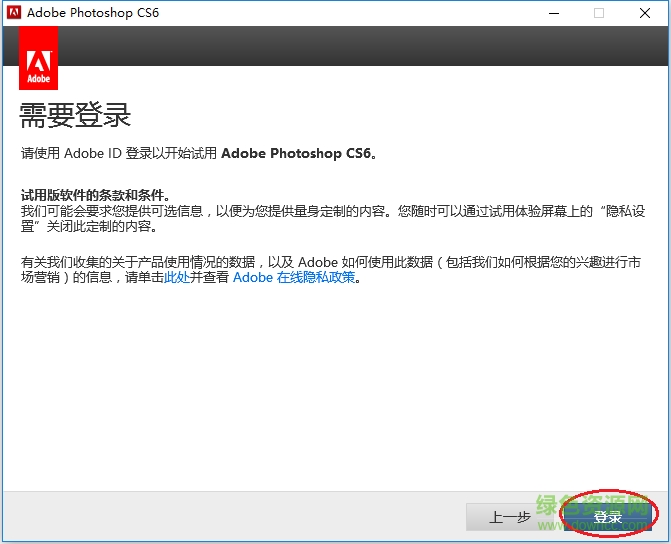
Task: Open the Adobe 在线隐私政策 link
Action: coord(294,277)
